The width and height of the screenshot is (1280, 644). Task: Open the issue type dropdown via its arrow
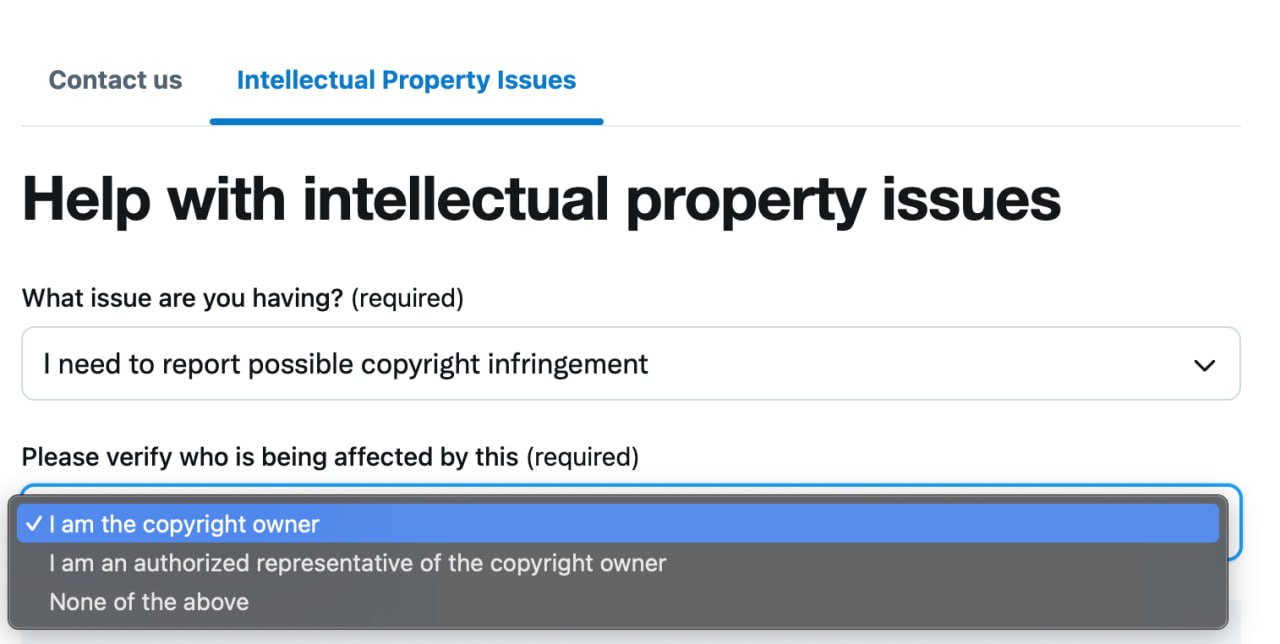(x=1206, y=364)
